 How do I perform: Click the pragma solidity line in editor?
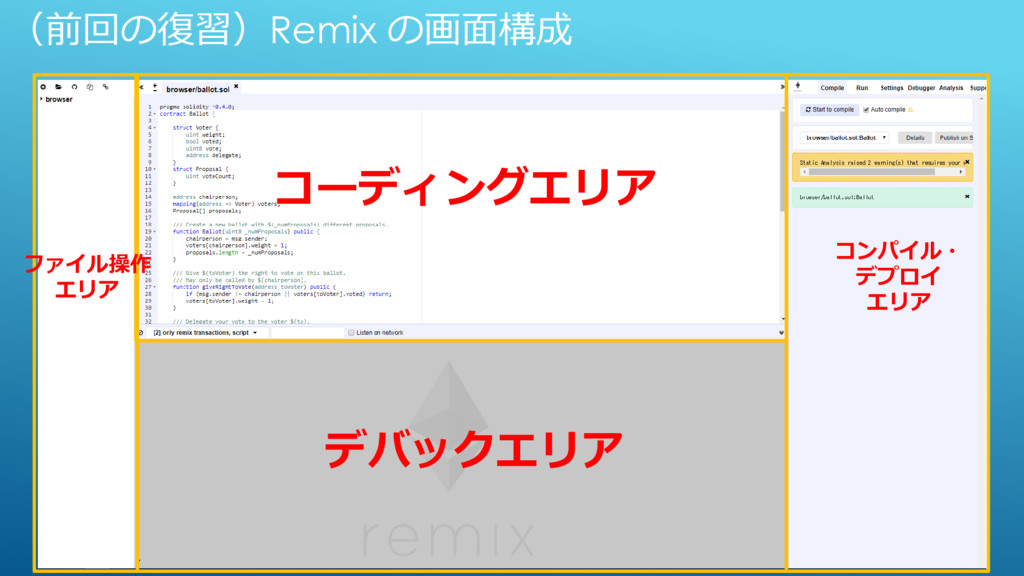197,106
